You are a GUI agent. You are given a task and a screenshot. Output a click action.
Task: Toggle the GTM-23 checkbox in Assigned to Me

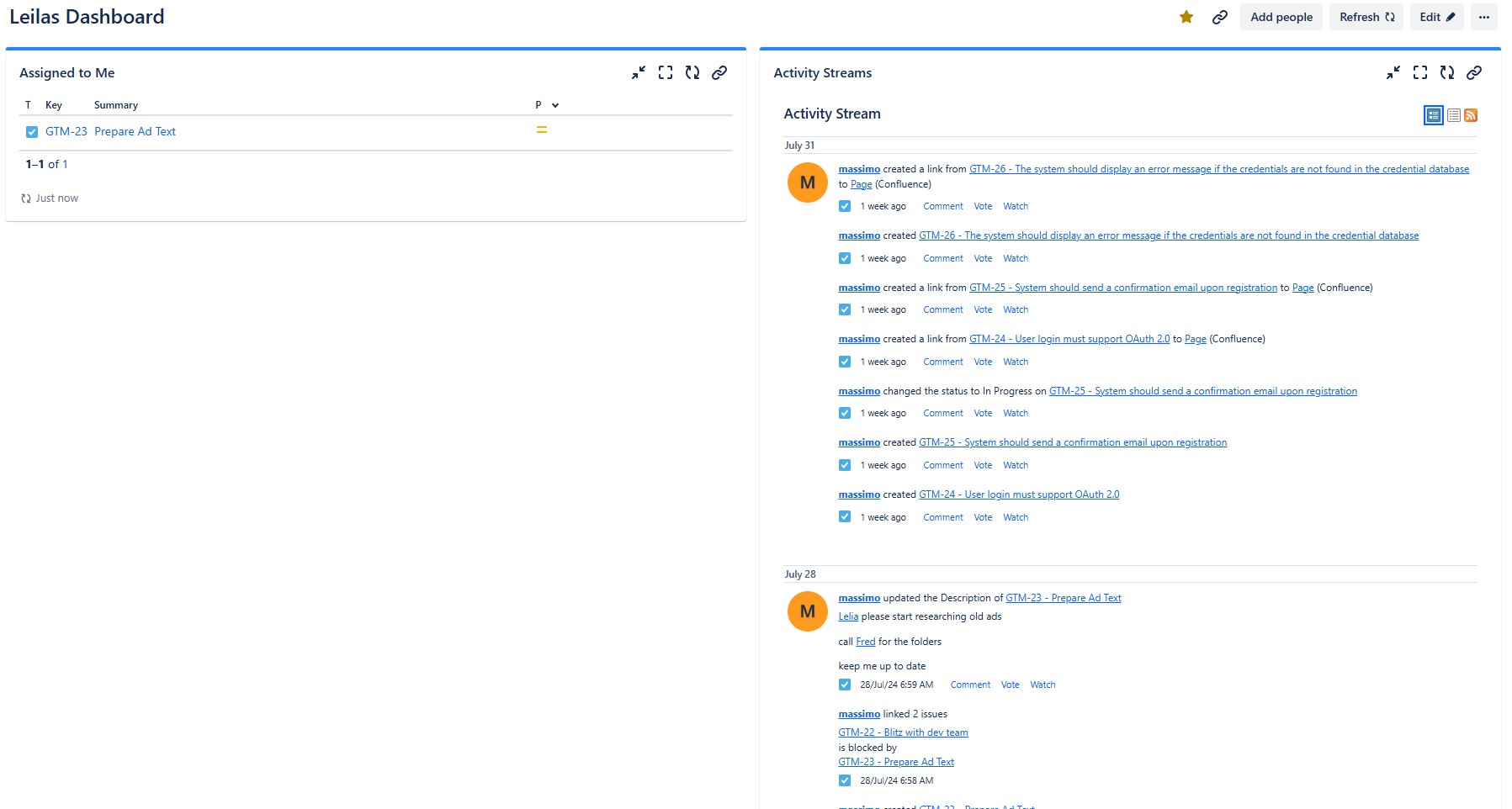pos(31,131)
